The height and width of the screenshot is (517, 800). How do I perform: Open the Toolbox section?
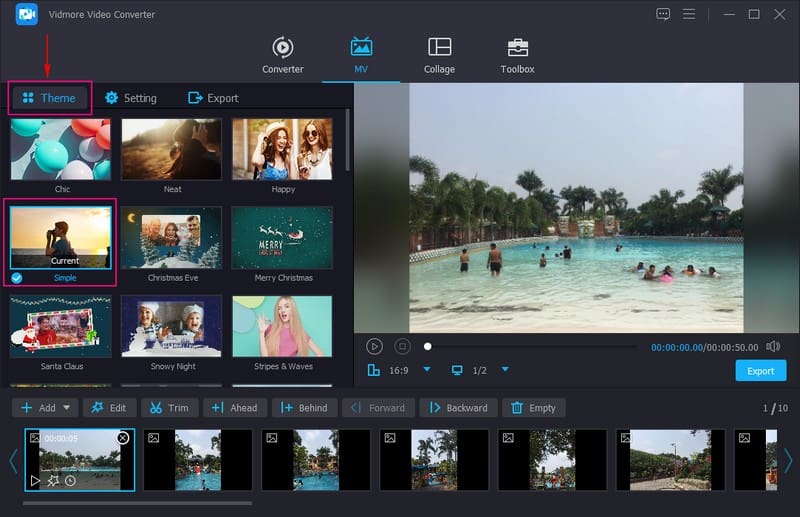[x=517, y=55]
